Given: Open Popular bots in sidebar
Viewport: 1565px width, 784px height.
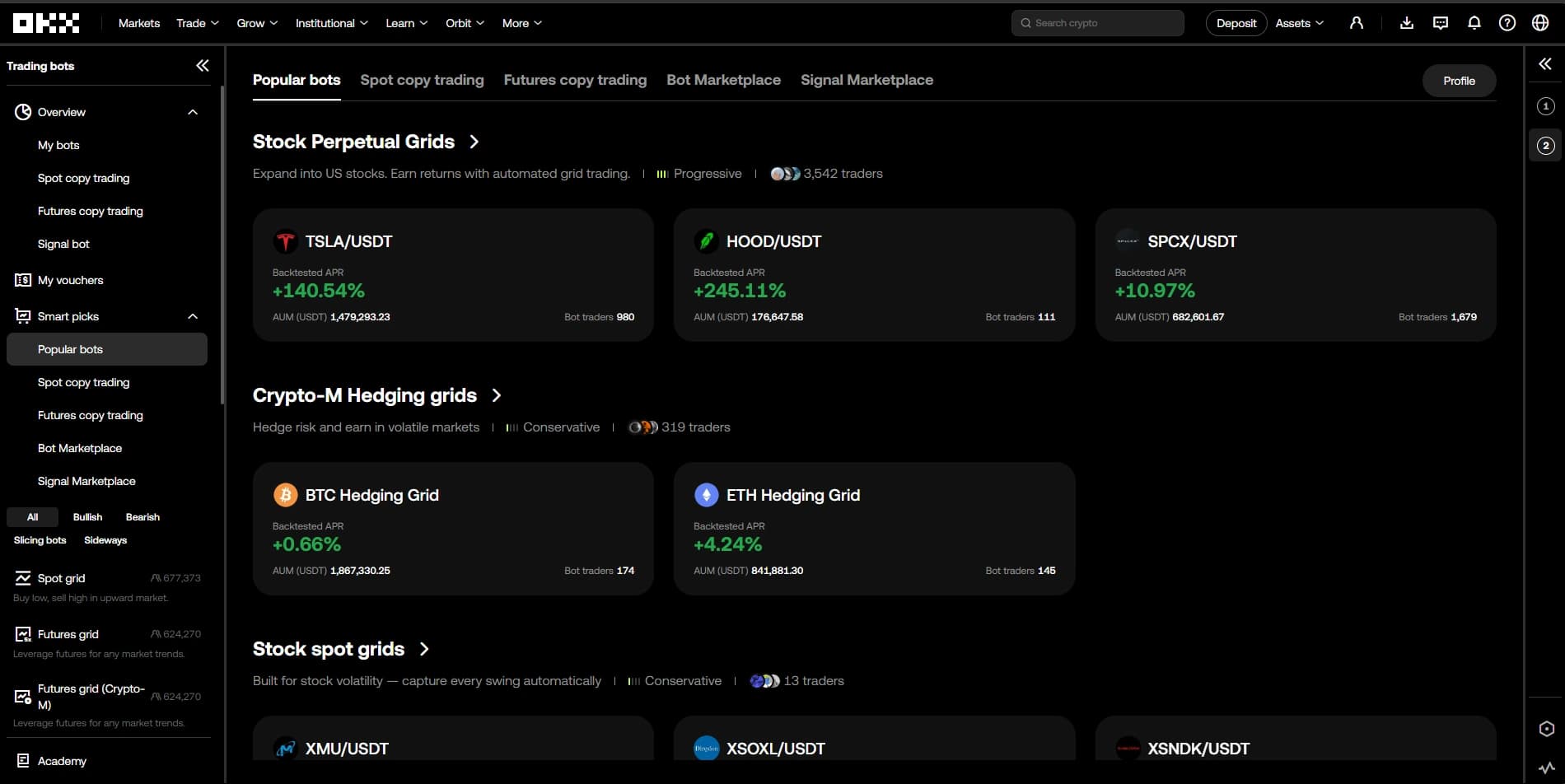Looking at the screenshot, I should click(107, 349).
